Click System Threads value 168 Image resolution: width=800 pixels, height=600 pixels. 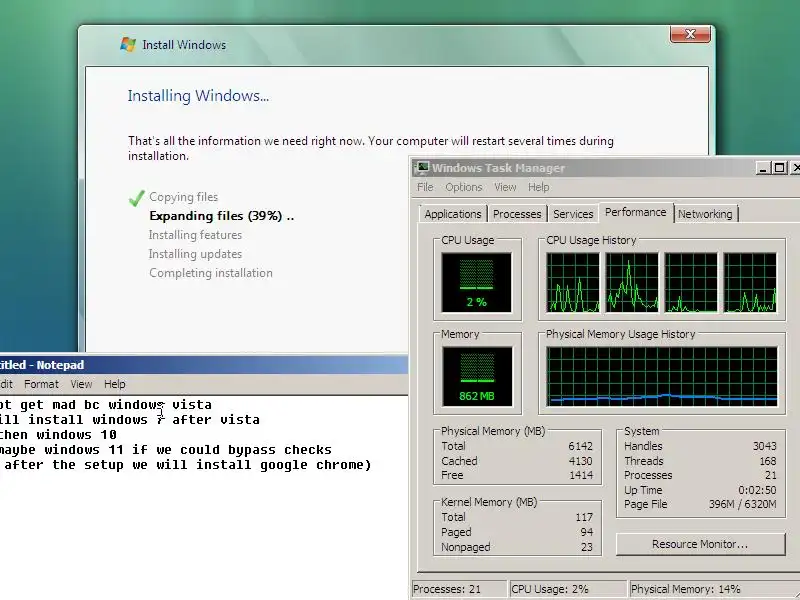click(768, 461)
